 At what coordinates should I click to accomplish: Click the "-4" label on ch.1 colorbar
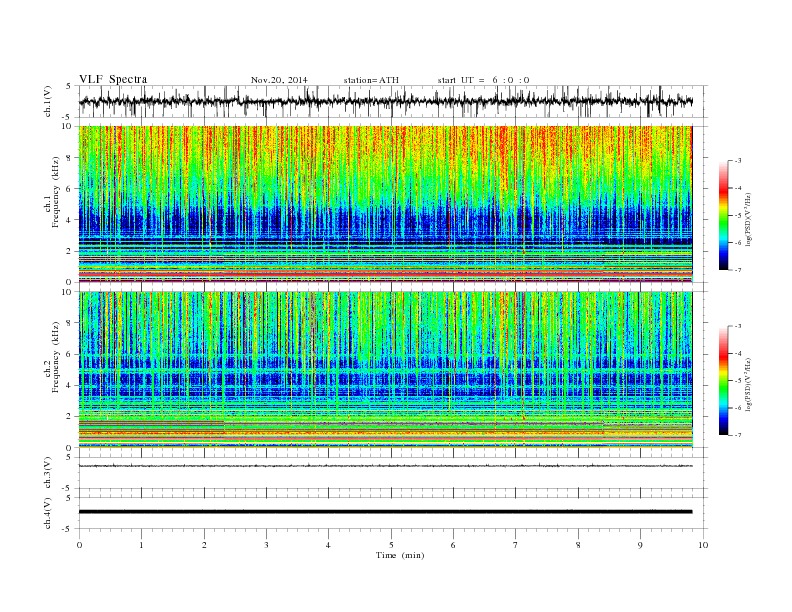pyautogui.click(x=737, y=188)
